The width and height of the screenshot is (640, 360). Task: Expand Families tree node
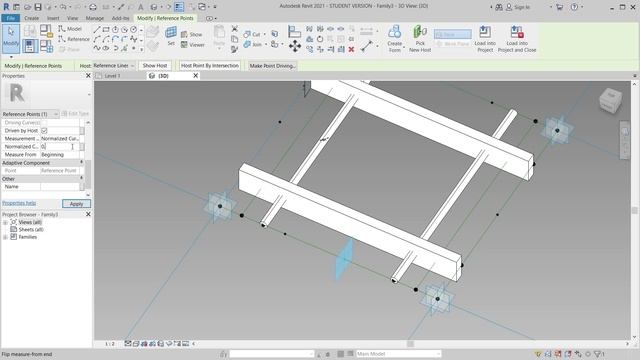tap(5, 237)
